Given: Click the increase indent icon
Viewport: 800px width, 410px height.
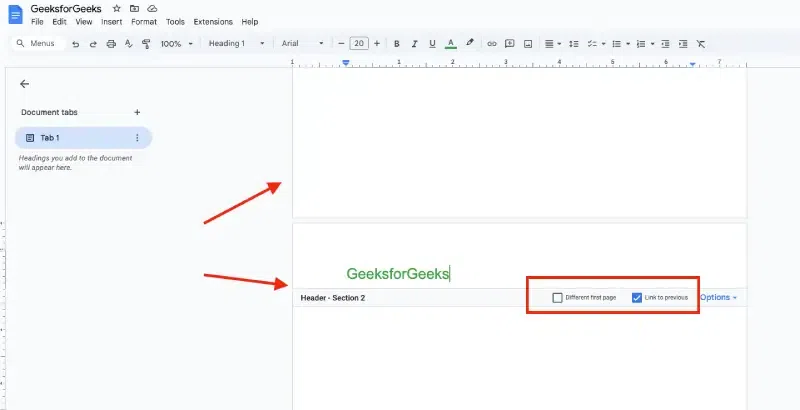Looking at the screenshot, I should click(683, 44).
